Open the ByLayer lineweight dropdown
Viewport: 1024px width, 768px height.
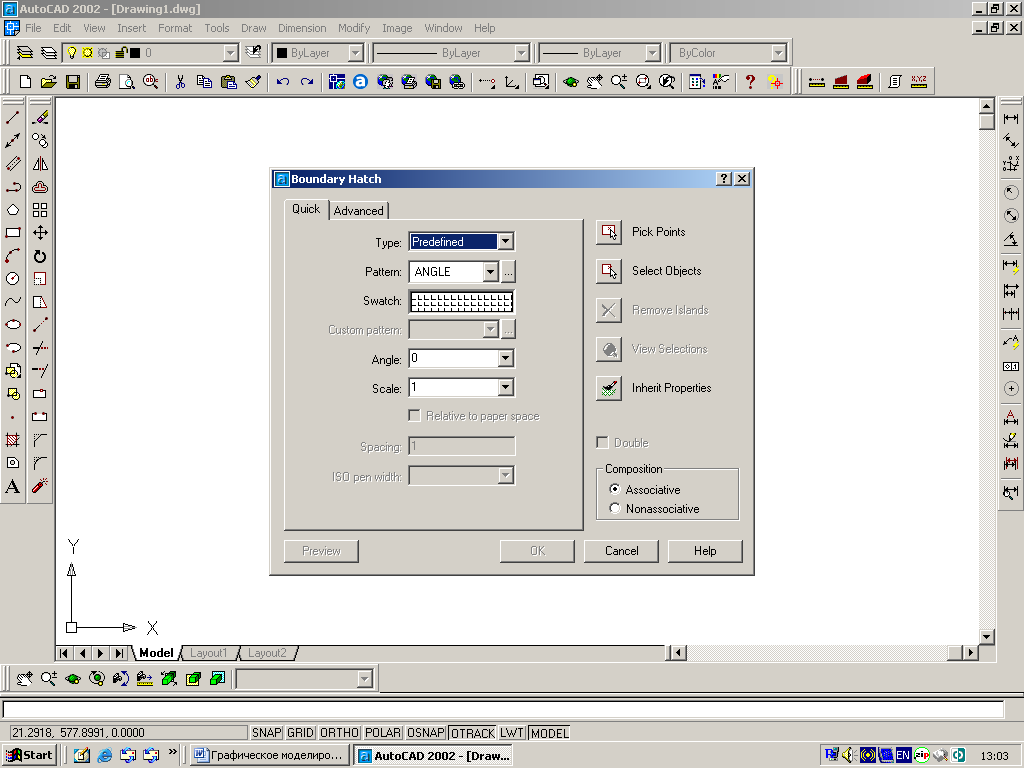[x=652, y=53]
